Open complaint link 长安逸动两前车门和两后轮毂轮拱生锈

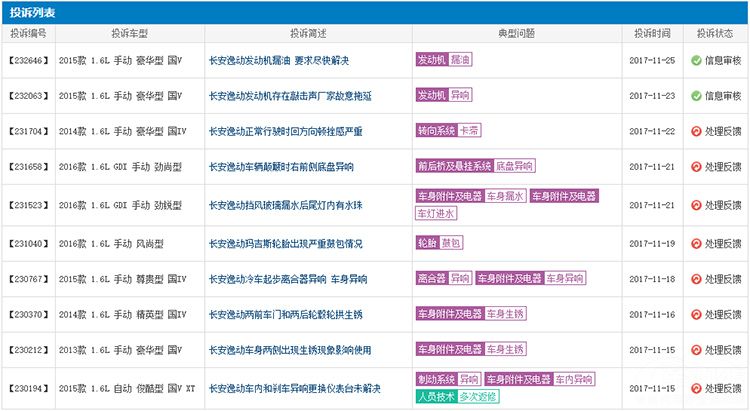click(286, 314)
